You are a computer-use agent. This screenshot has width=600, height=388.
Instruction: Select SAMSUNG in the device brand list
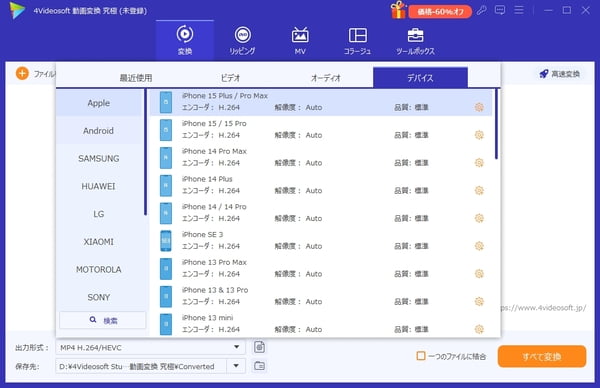(x=99, y=158)
